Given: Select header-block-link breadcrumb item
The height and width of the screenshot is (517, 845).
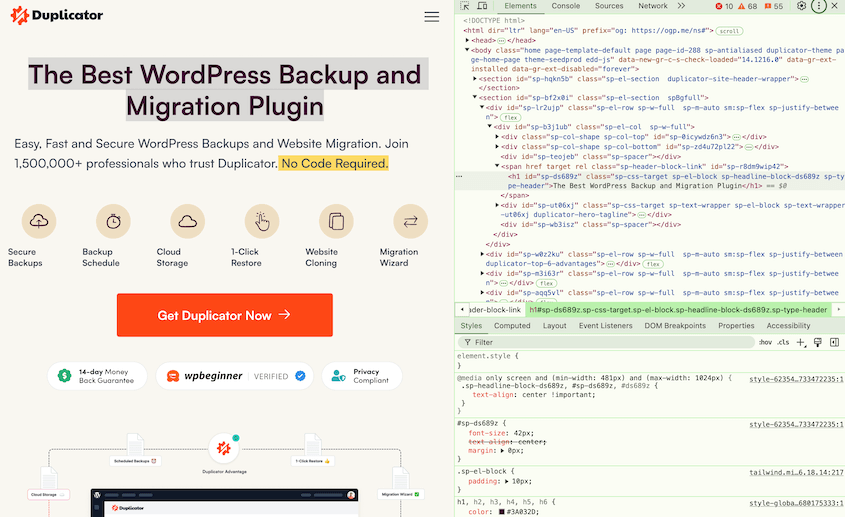Looking at the screenshot, I should pyautogui.click(x=495, y=310).
